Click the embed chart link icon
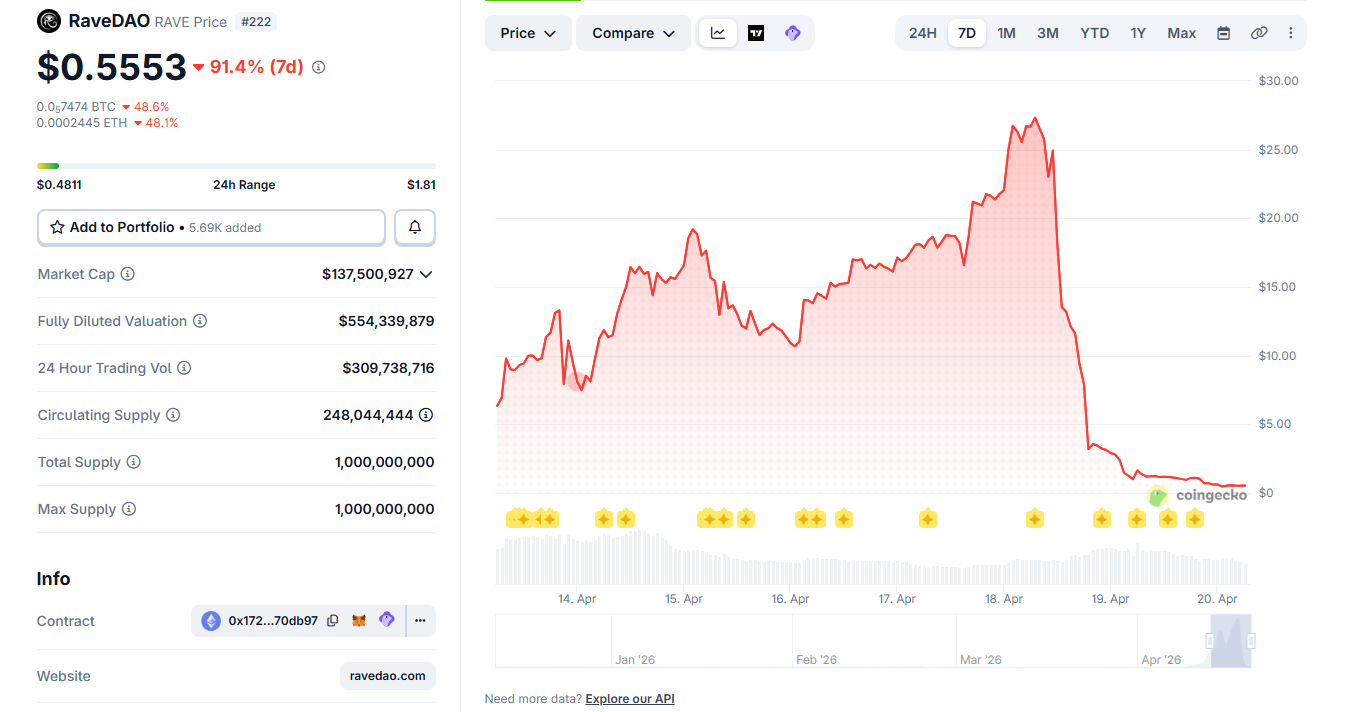This screenshot has height=712, width=1369. tap(1259, 32)
